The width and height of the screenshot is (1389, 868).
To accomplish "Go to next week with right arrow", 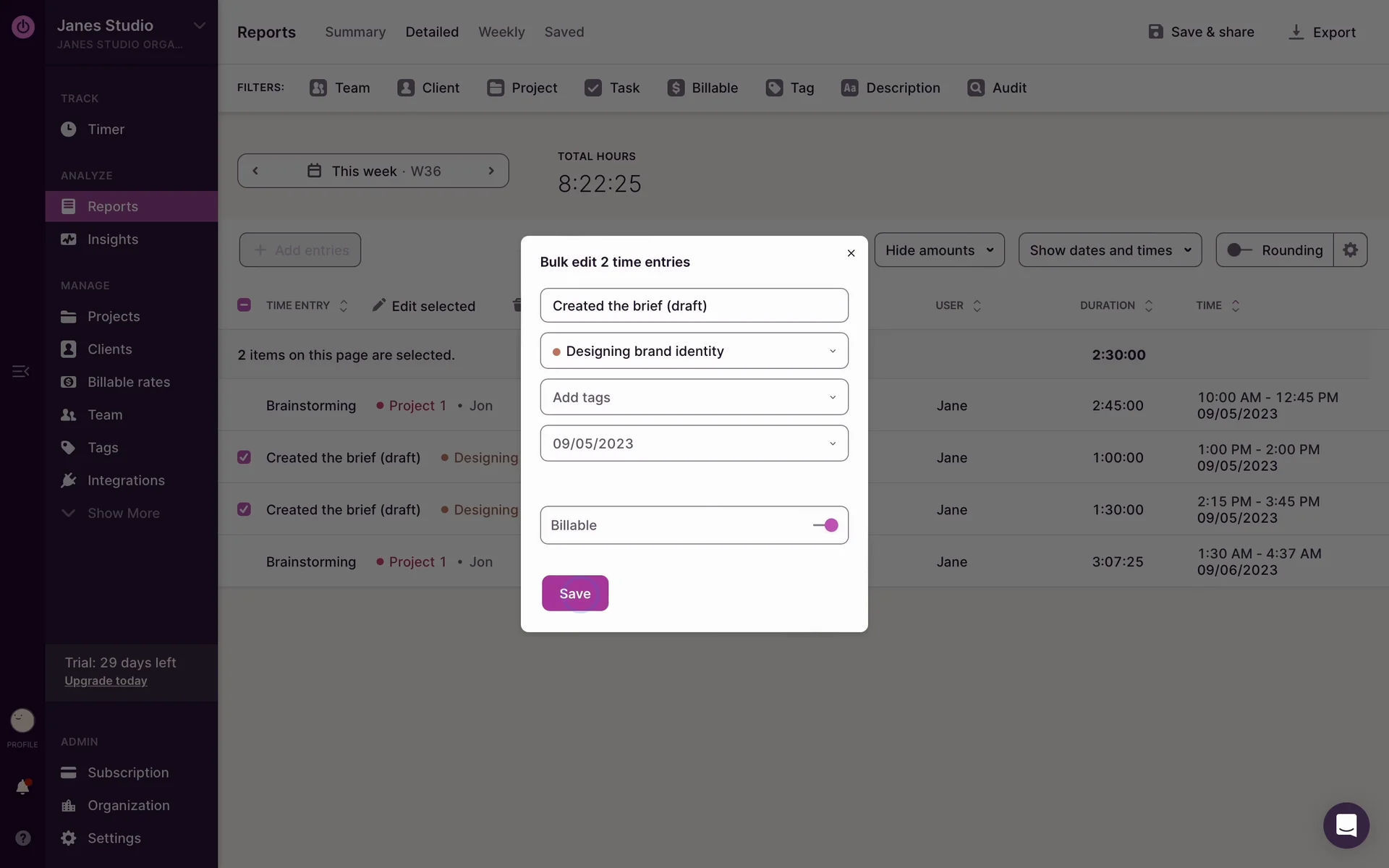I will [491, 171].
